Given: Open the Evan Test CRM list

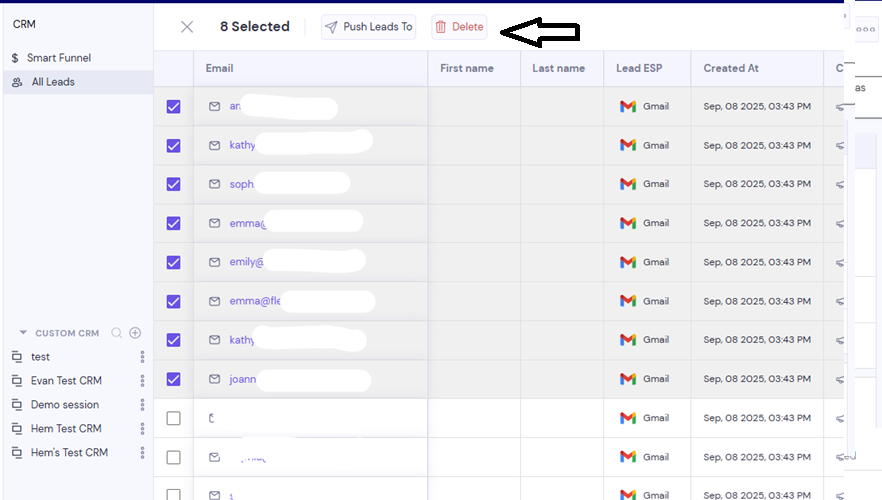Looking at the screenshot, I should tap(66, 381).
